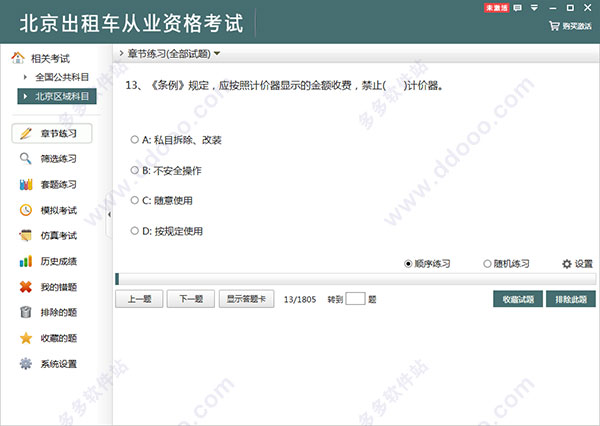Click the shopping cart purchase activation icon
The height and width of the screenshot is (426, 600).
[554, 26]
